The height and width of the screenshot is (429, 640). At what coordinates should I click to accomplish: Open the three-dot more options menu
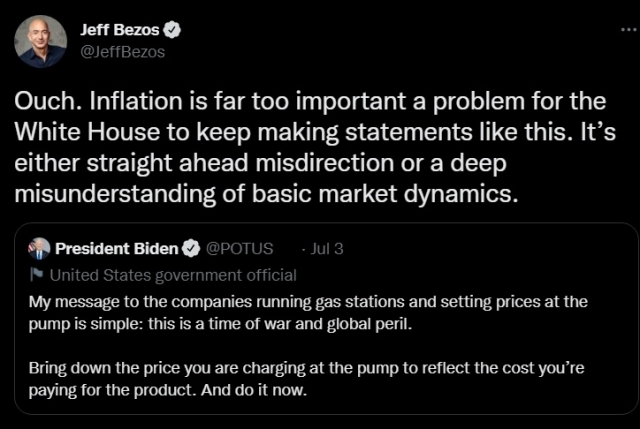click(x=629, y=29)
